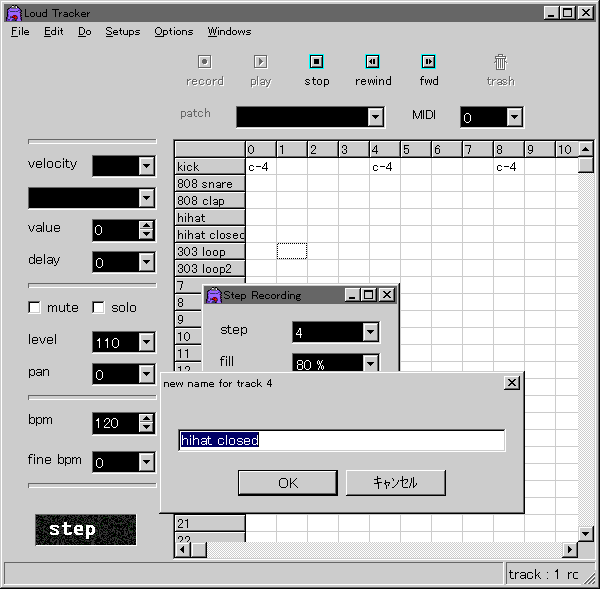
Task: Click the step mode button
Action: click(x=86, y=530)
